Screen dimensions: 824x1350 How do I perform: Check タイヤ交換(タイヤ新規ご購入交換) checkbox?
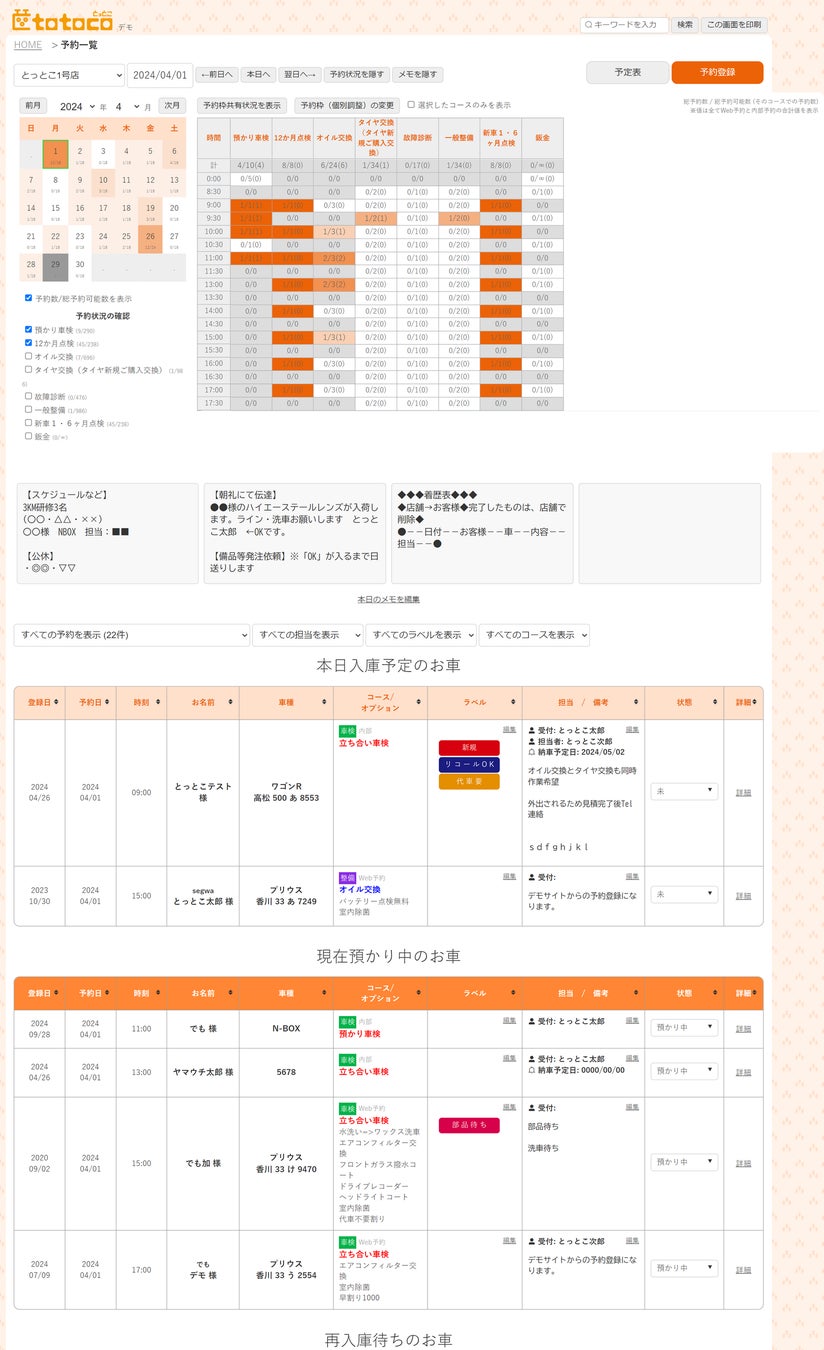28,369
